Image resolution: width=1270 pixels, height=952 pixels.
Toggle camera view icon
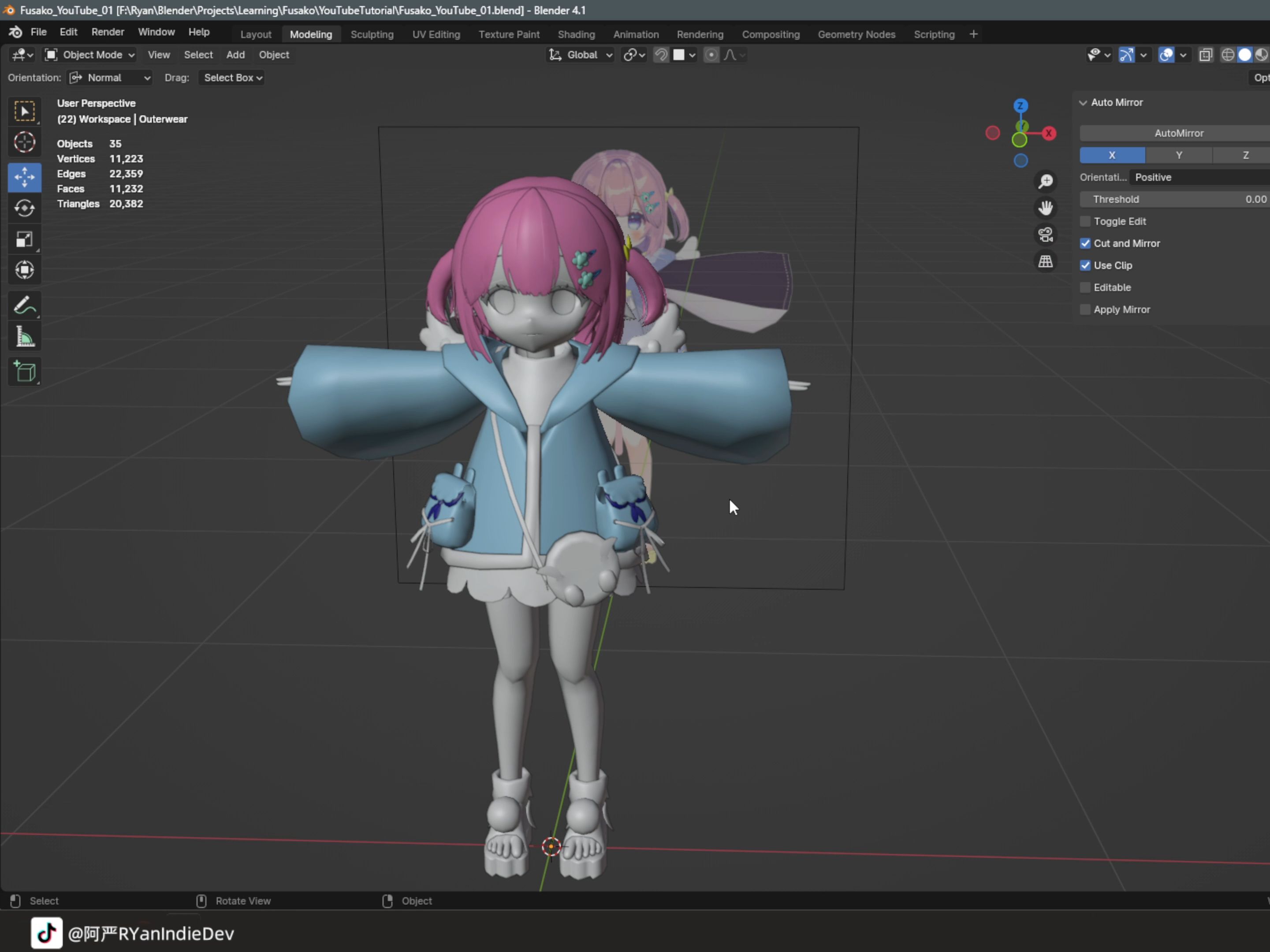pyautogui.click(x=1045, y=234)
